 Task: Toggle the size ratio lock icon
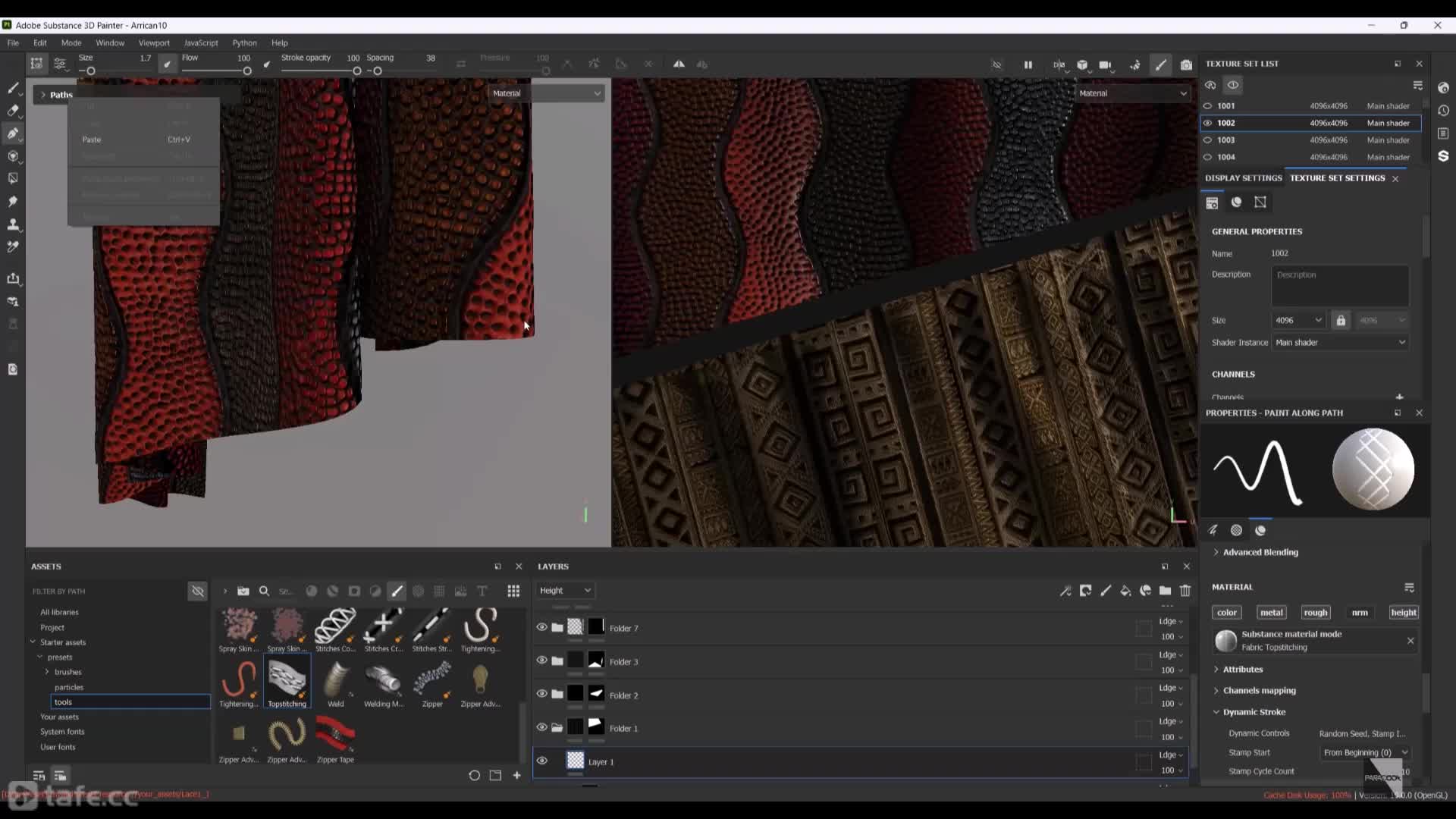coord(1341,321)
